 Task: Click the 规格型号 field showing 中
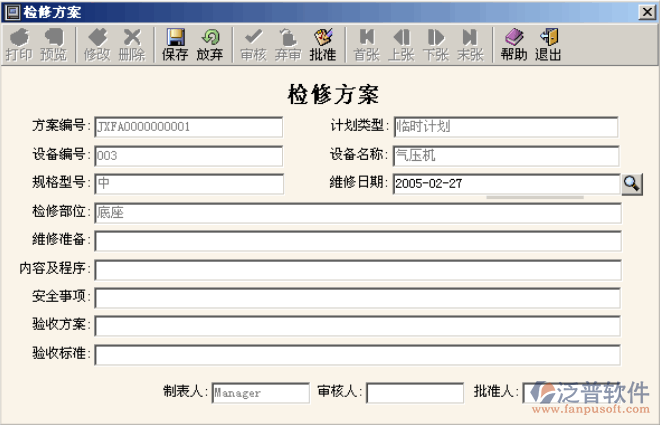pos(189,184)
